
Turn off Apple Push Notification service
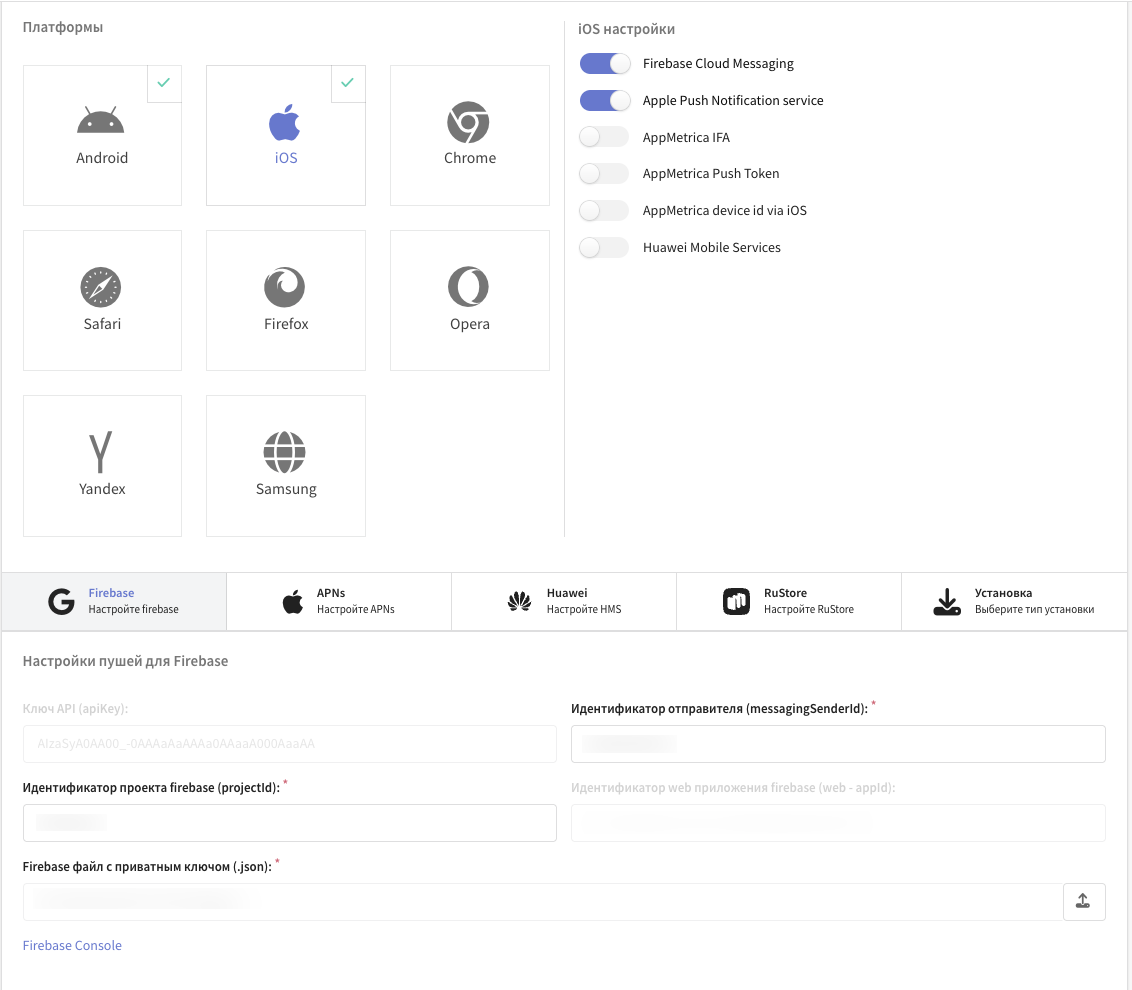[605, 101]
